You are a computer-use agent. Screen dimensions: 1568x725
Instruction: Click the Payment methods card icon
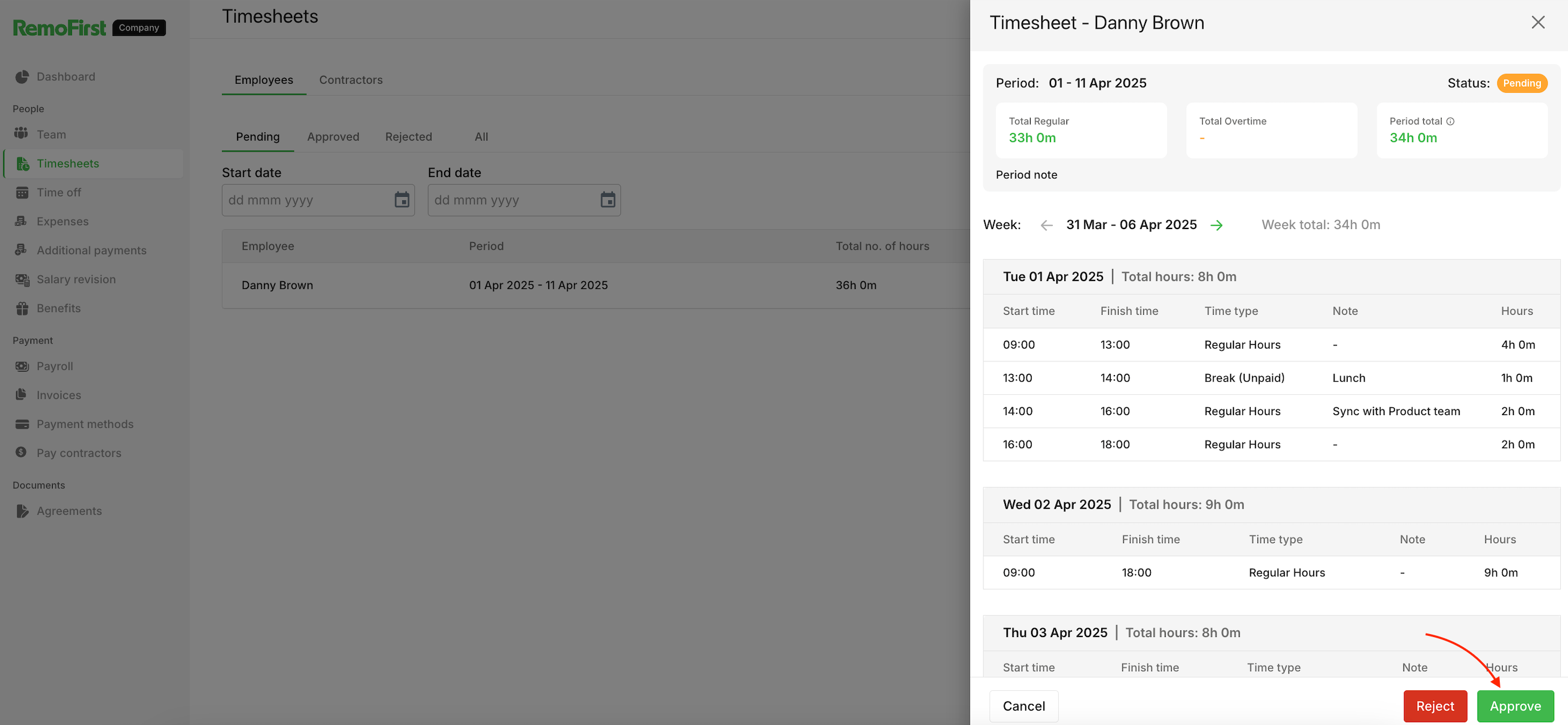point(22,424)
